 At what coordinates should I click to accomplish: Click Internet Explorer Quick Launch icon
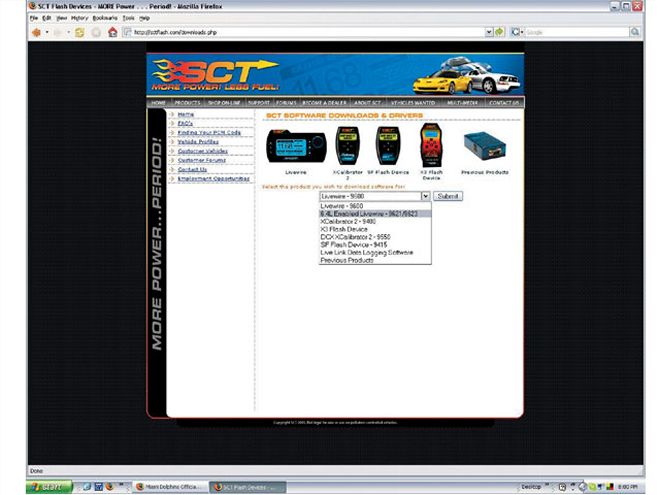(87, 487)
